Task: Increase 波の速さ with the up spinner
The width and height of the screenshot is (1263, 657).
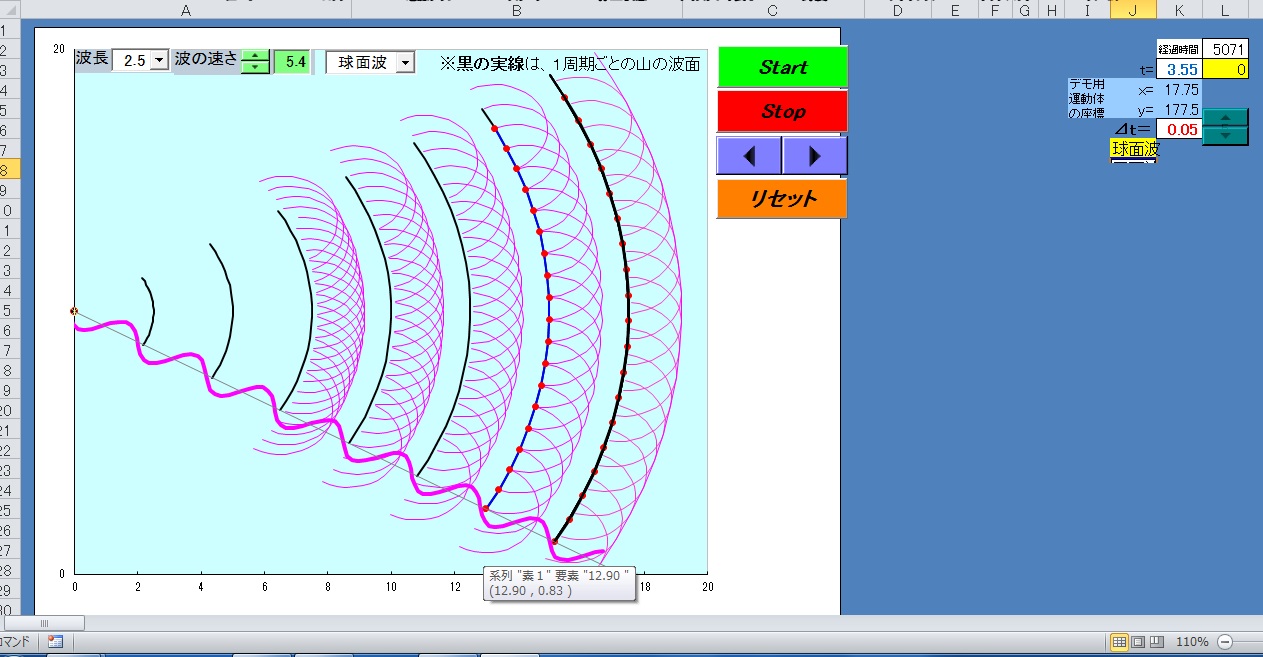Action: [256, 55]
